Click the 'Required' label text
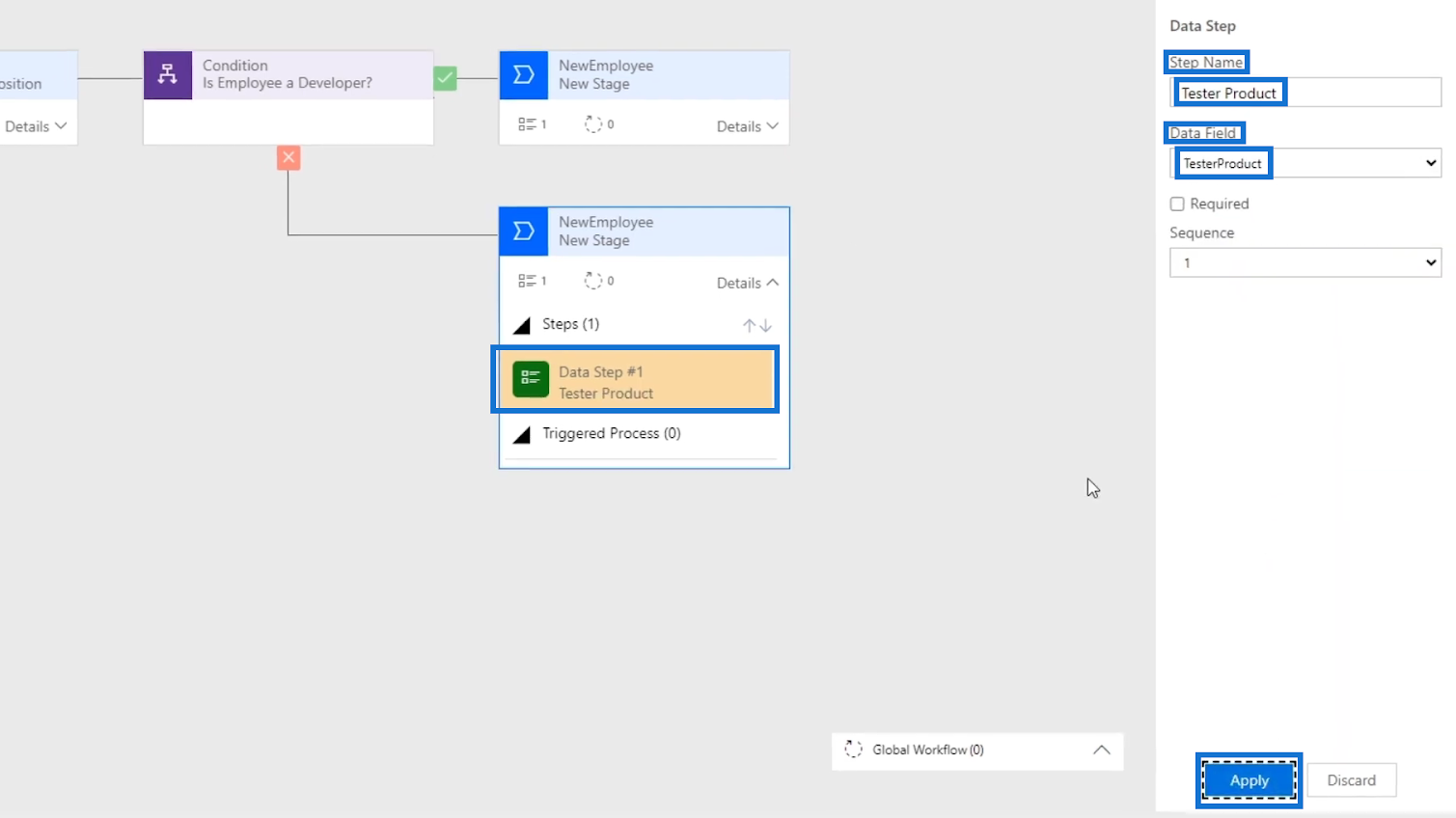 pyautogui.click(x=1219, y=204)
